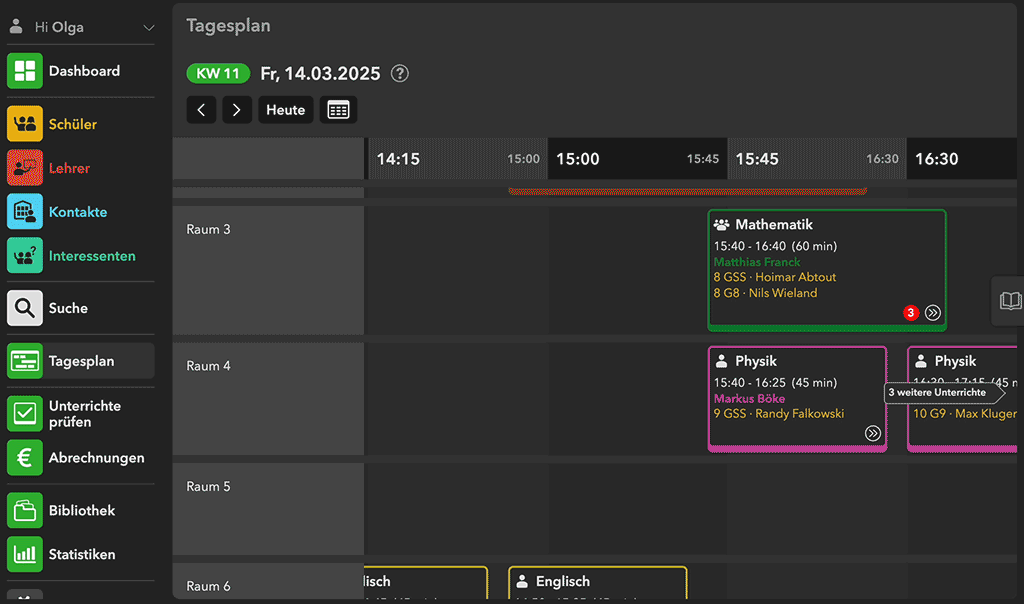Image resolution: width=1024 pixels, height=604 pixels.
Task: Open the Bibliothek folder icon
Action: coord(25,510)
